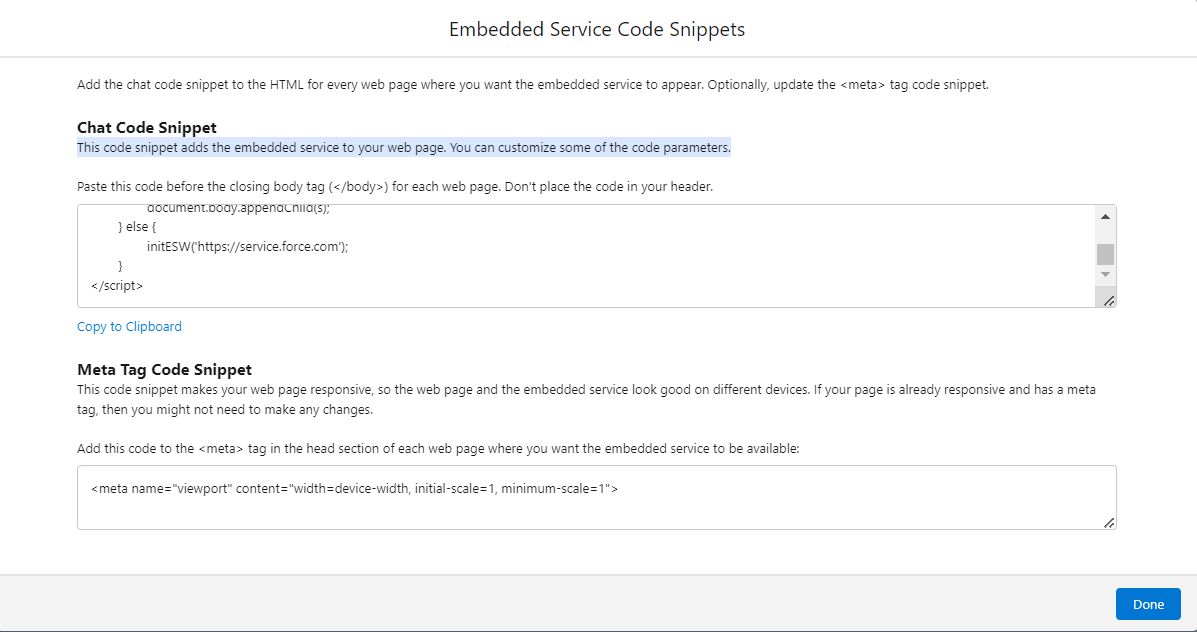The width and height of the screenshot is (1197, 632).
Task: Click the Done button
Action: [1148, 604]
